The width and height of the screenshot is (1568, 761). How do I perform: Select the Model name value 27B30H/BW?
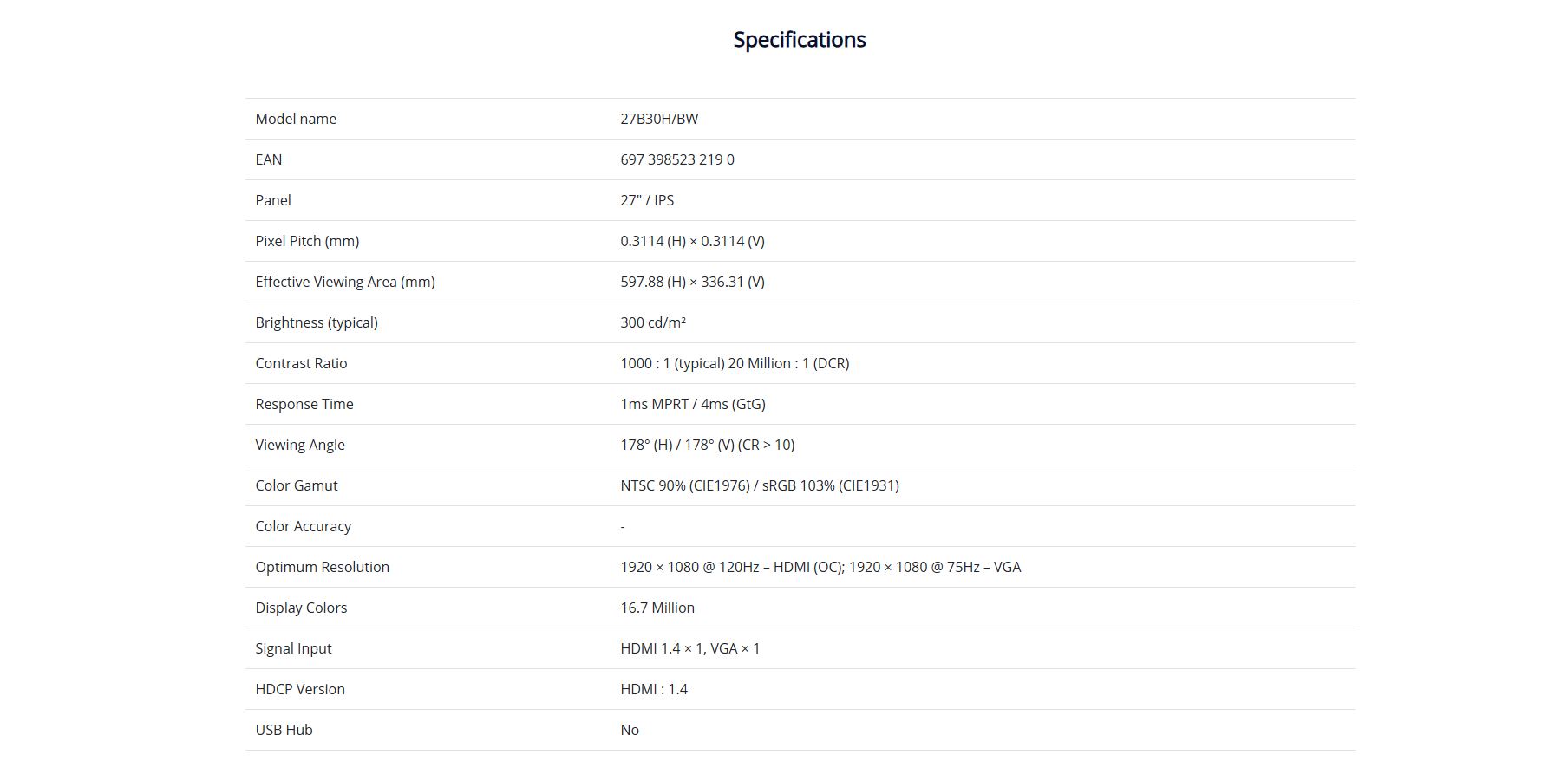659,119
